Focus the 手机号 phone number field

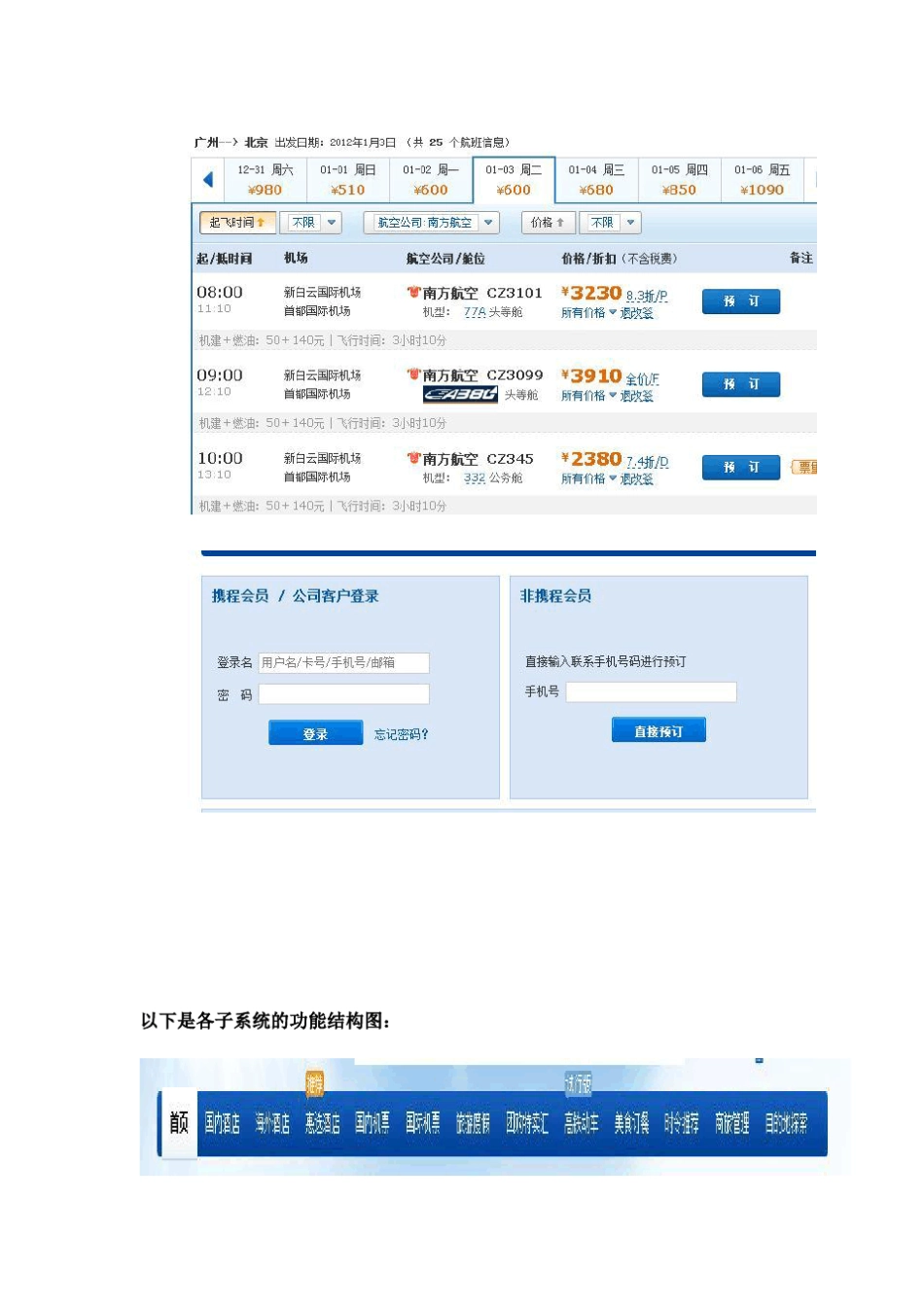coord(651,692)
